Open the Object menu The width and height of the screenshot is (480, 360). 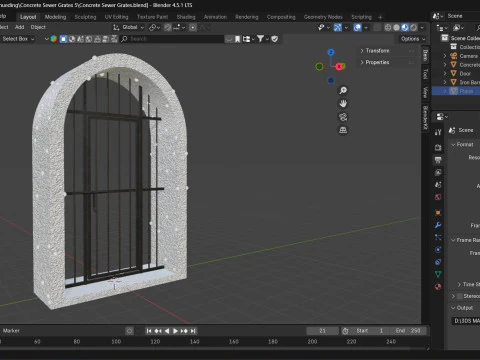coord(38,27)
